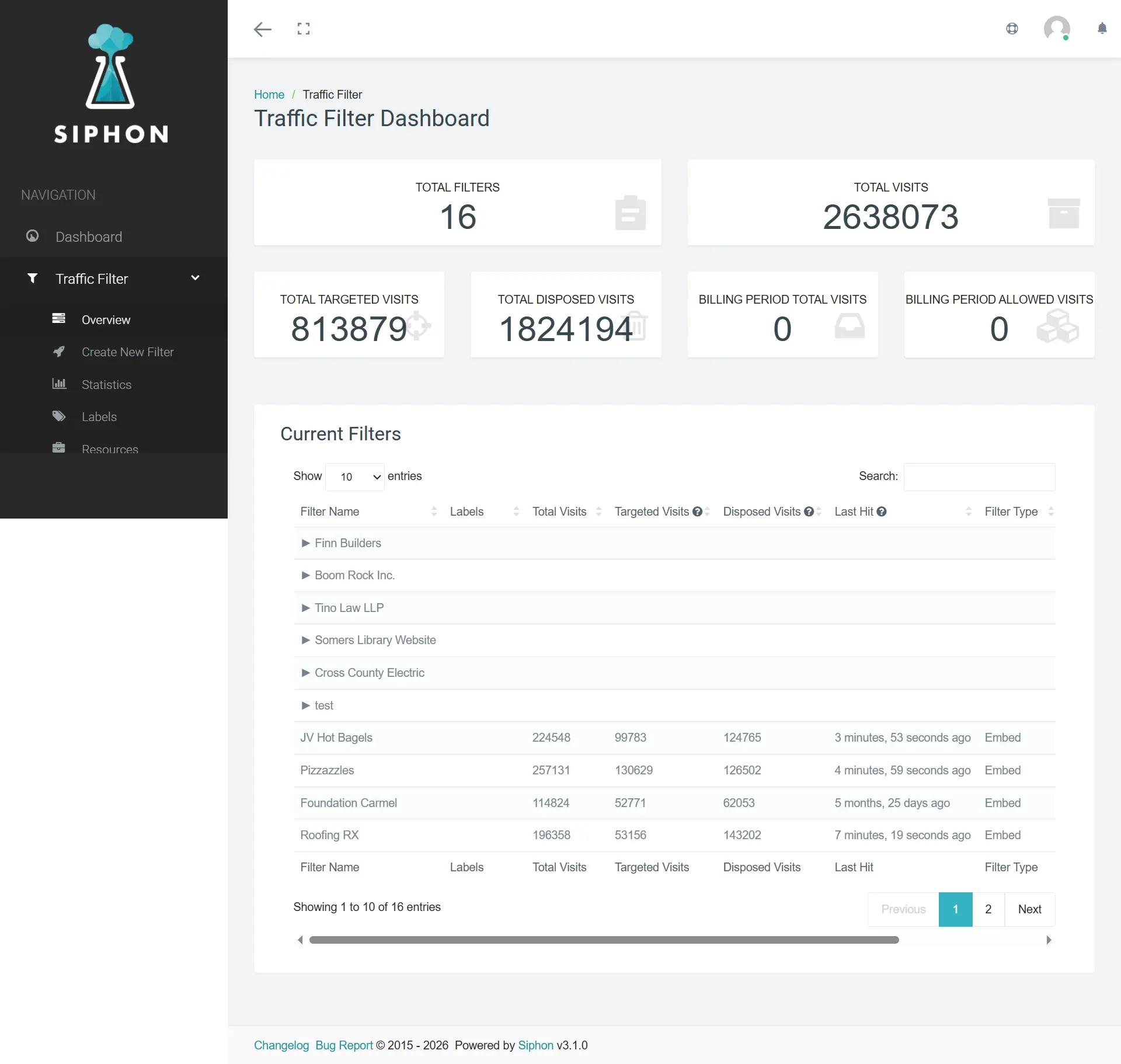
Task: Click the crosshair icon in Total Targeted Visits card
Action: pyautogui.click(x=417, y=325)
